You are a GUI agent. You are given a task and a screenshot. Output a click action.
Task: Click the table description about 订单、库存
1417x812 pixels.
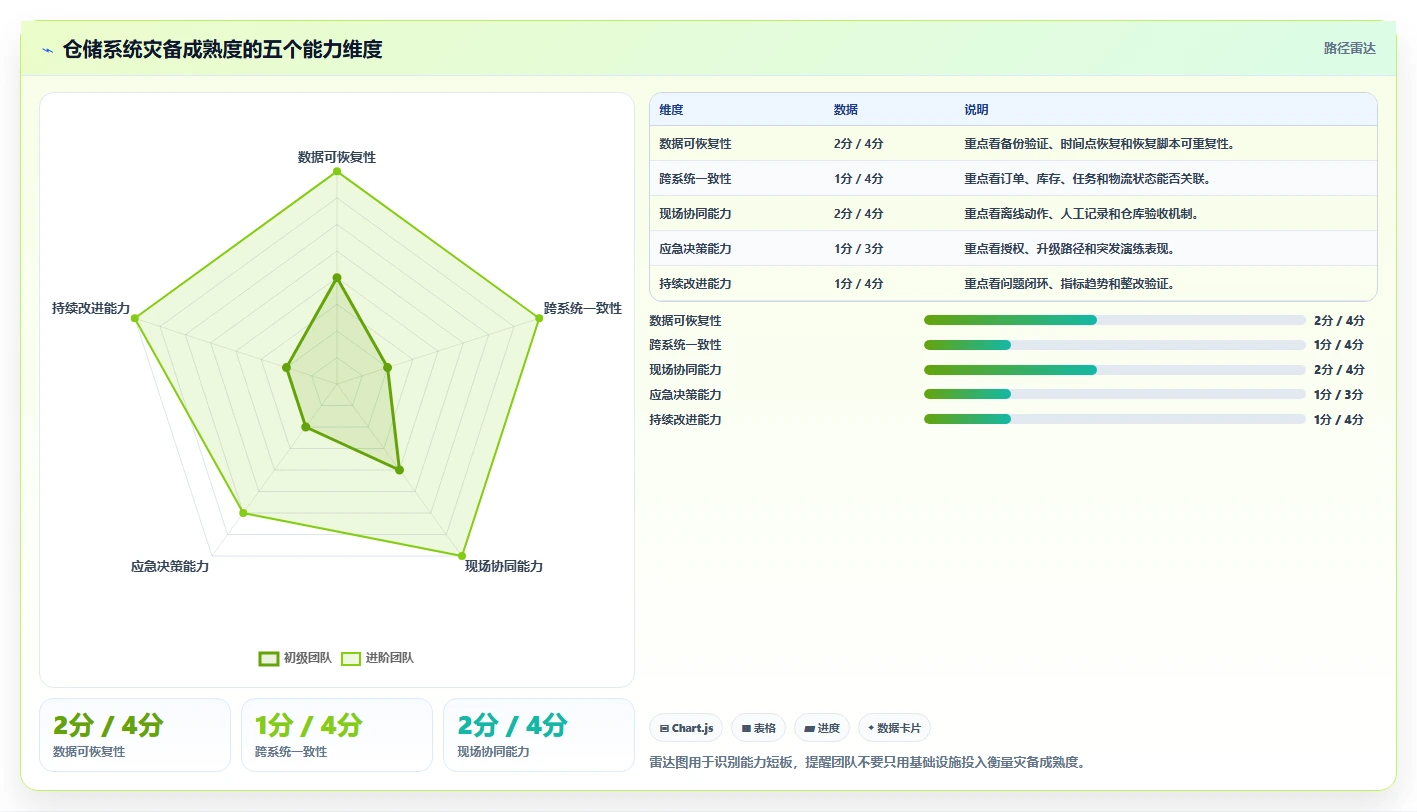[x=1088, y=179]
